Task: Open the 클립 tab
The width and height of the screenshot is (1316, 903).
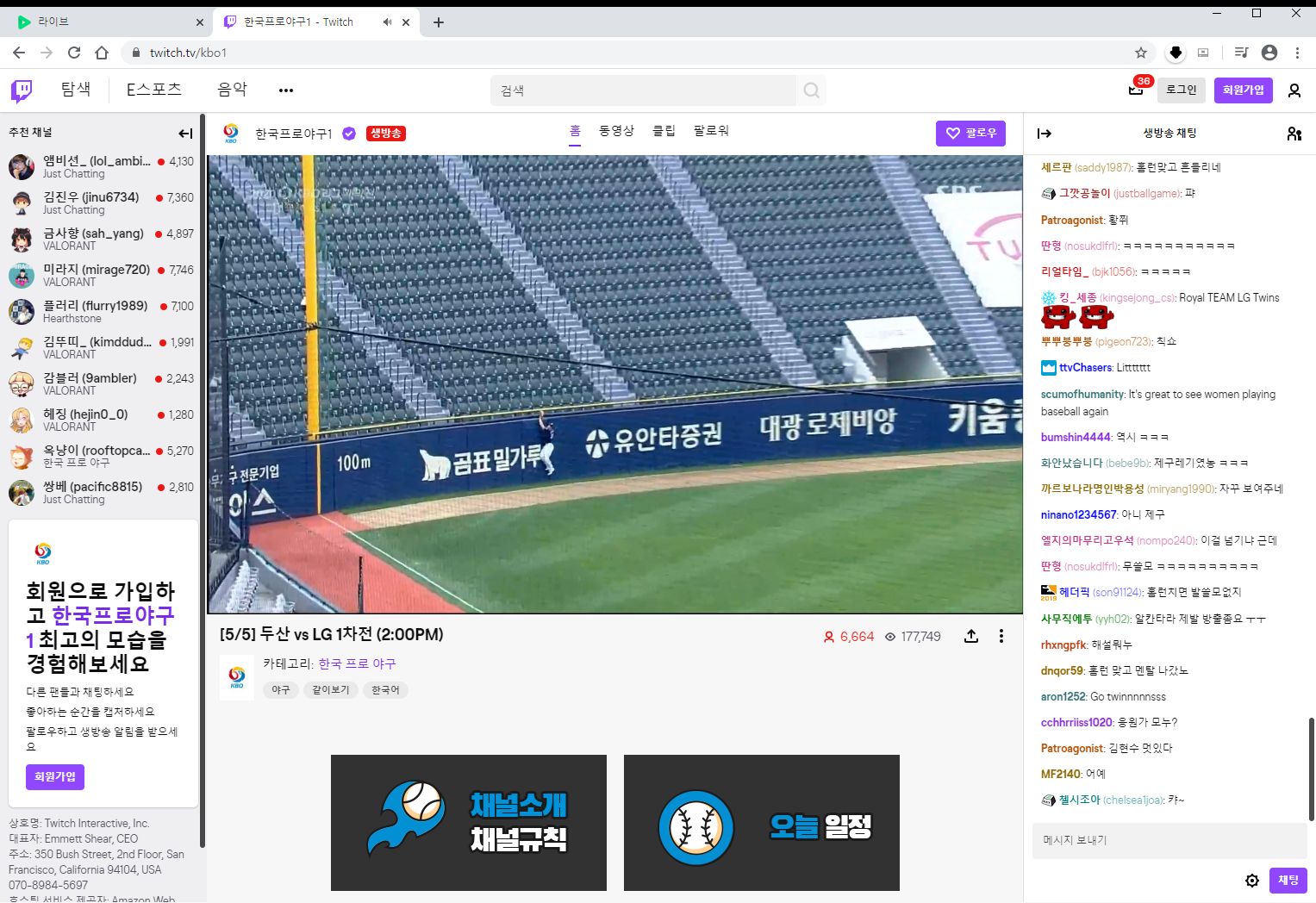Action: 664,131
